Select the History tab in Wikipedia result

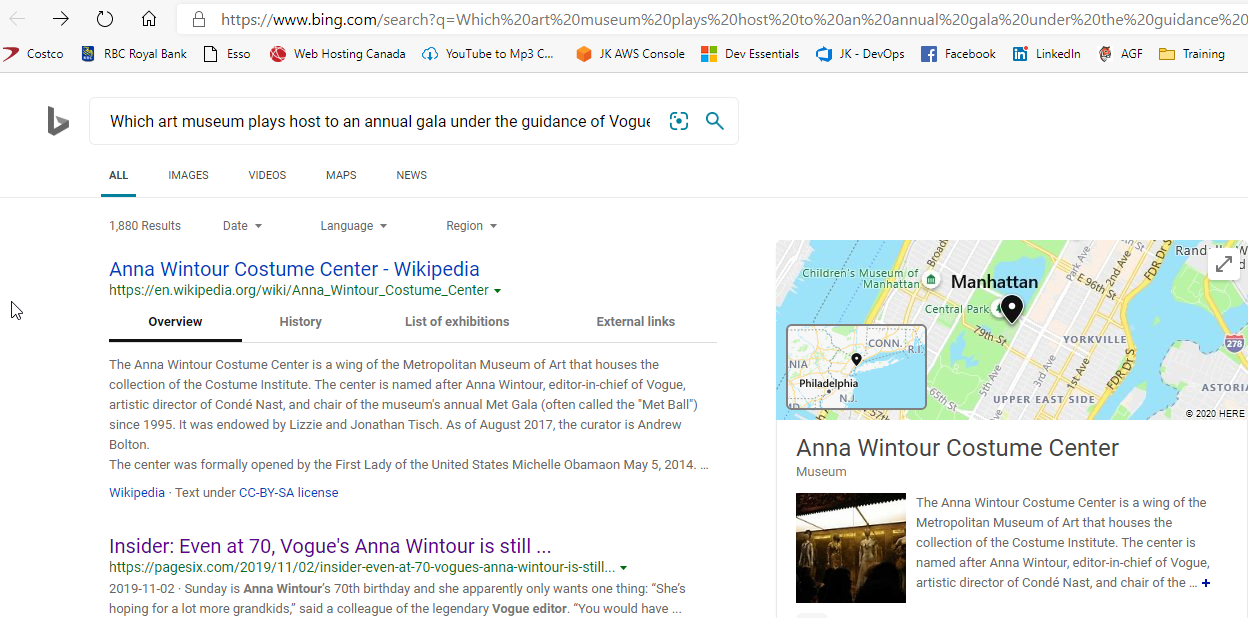coord(300,322)
